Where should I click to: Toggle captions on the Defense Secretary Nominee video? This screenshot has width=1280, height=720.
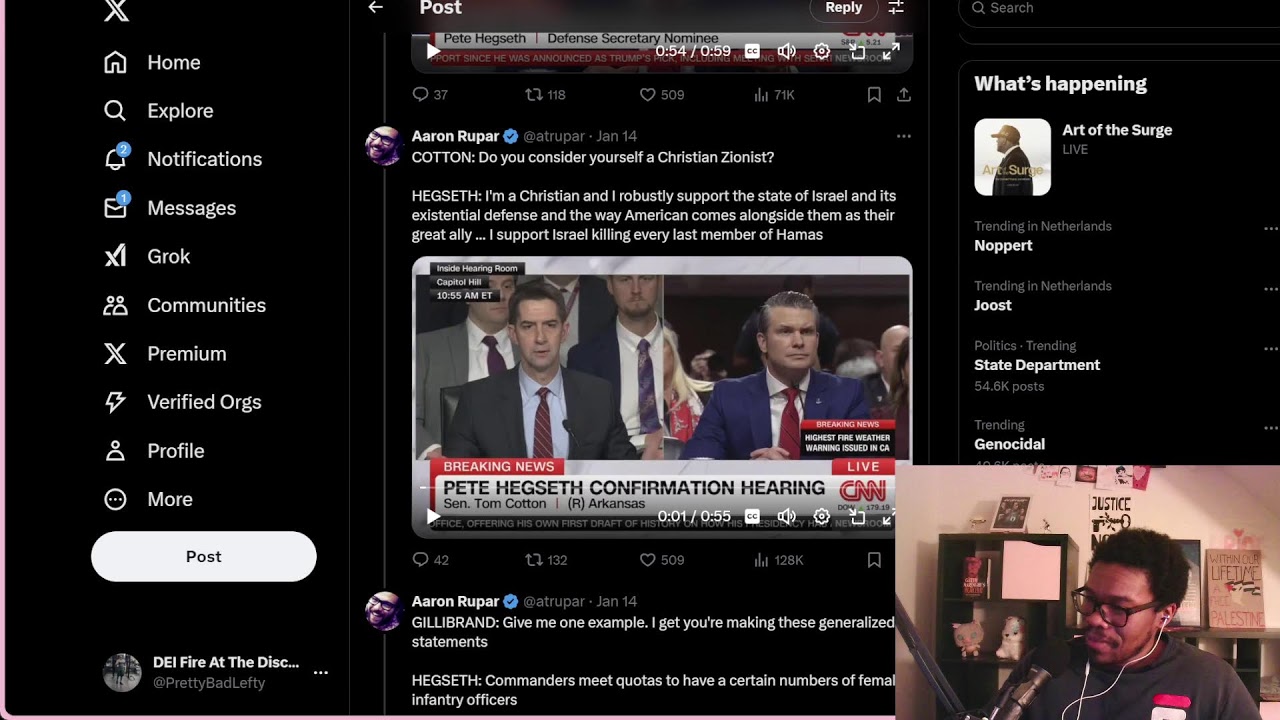click(752, 51)
